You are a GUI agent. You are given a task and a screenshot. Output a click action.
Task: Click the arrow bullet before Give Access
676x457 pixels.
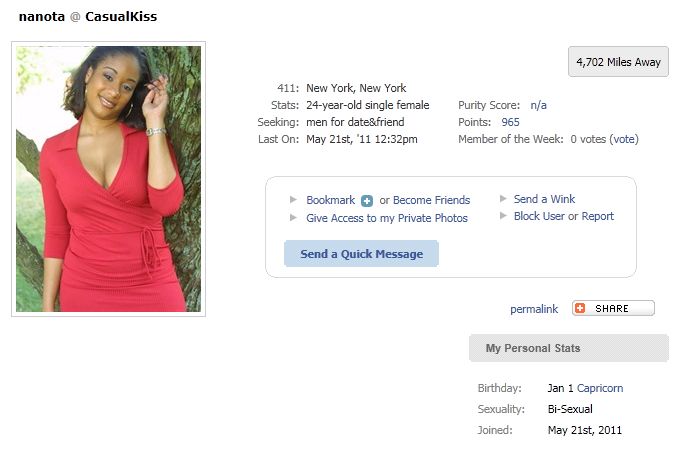tap(293, 217)
